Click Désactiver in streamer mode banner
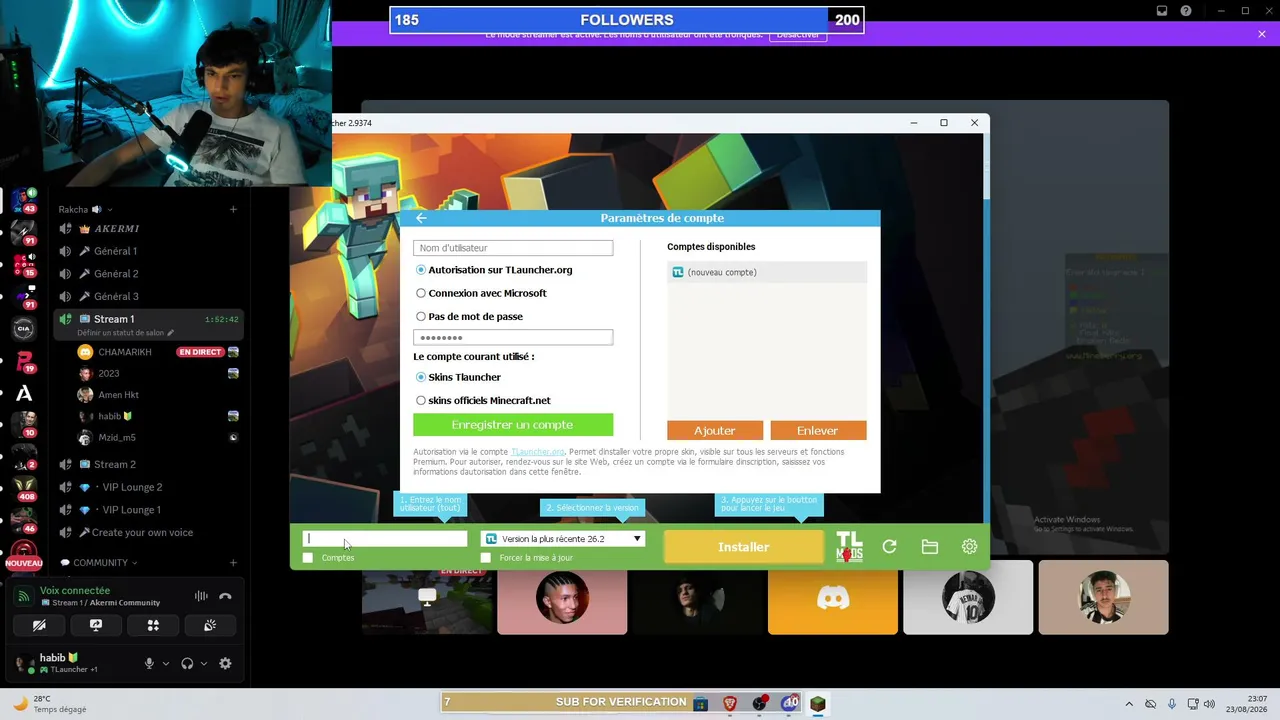 pyautogui.click(x=798, y=35)
